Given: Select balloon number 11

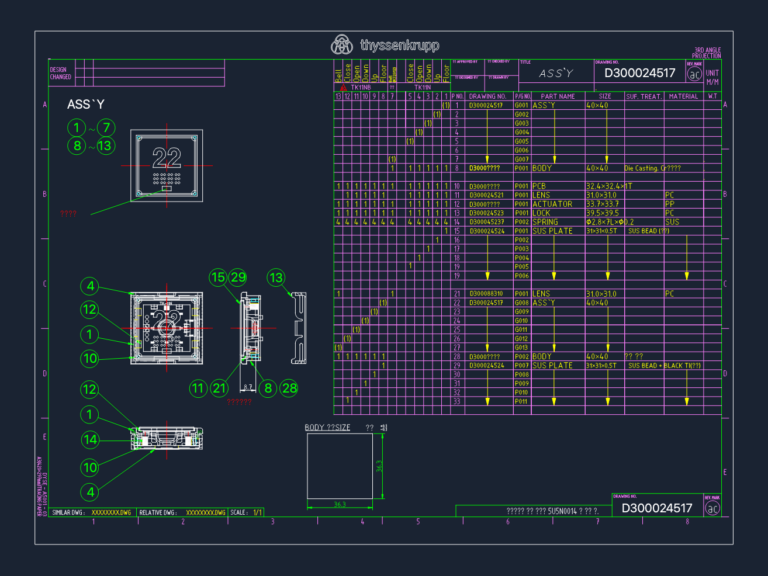Looking at the screenshot, I should pyautogui.click(x=198, y=388).
